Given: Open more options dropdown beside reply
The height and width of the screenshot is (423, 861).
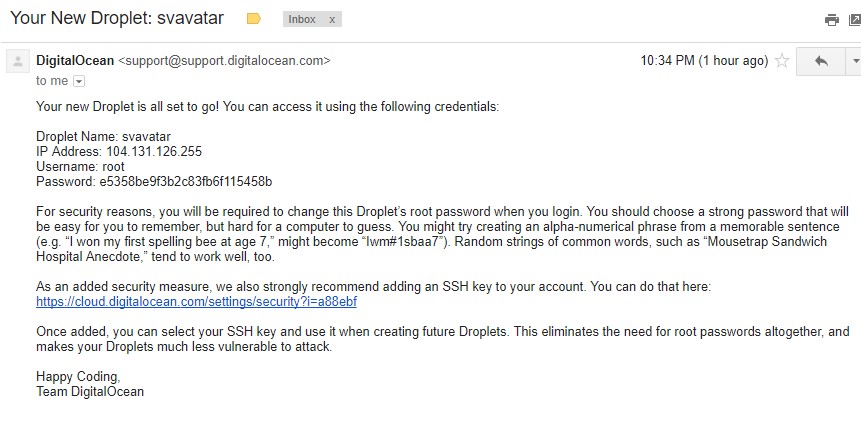Looking at the screenshot, I should [x=854, y=61].
